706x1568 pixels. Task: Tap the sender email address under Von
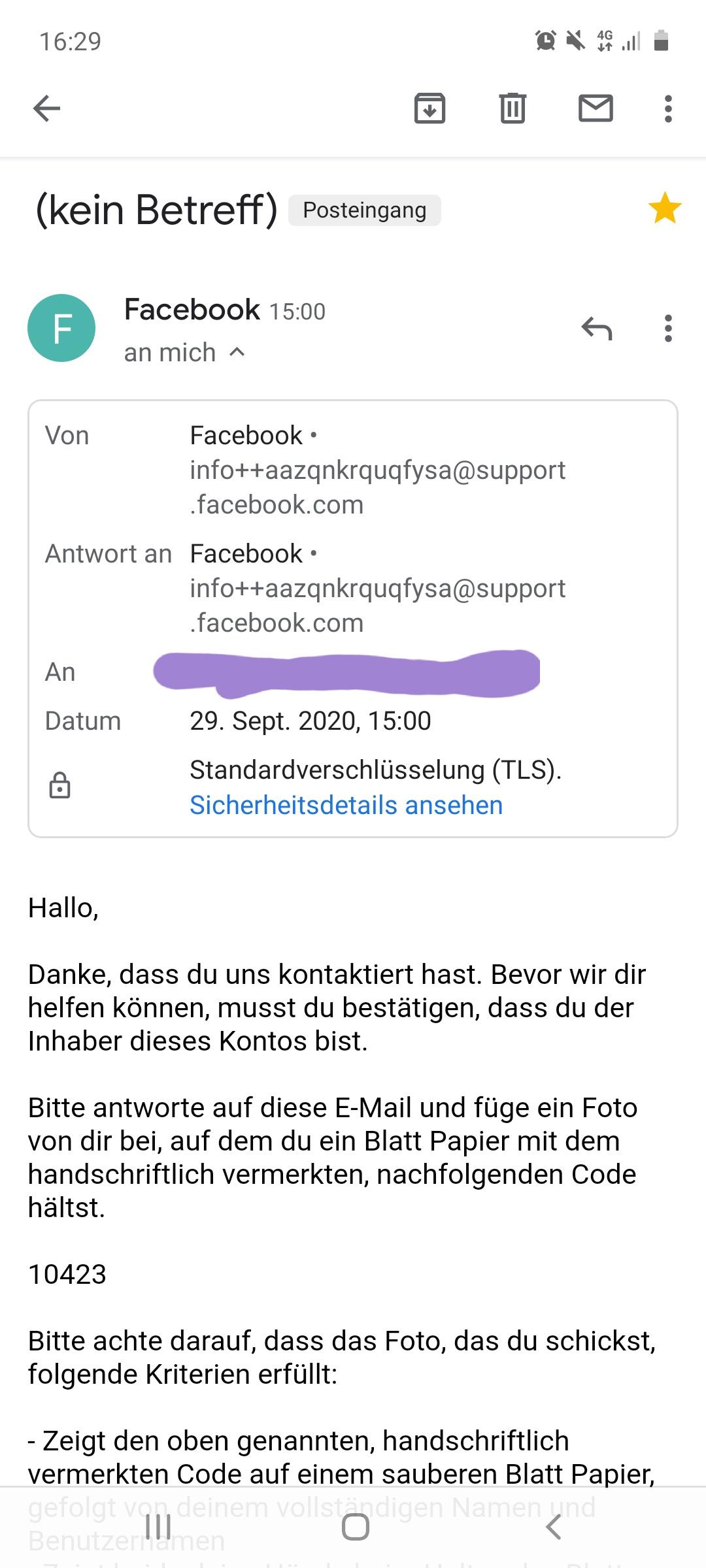(x=377, y=487)
